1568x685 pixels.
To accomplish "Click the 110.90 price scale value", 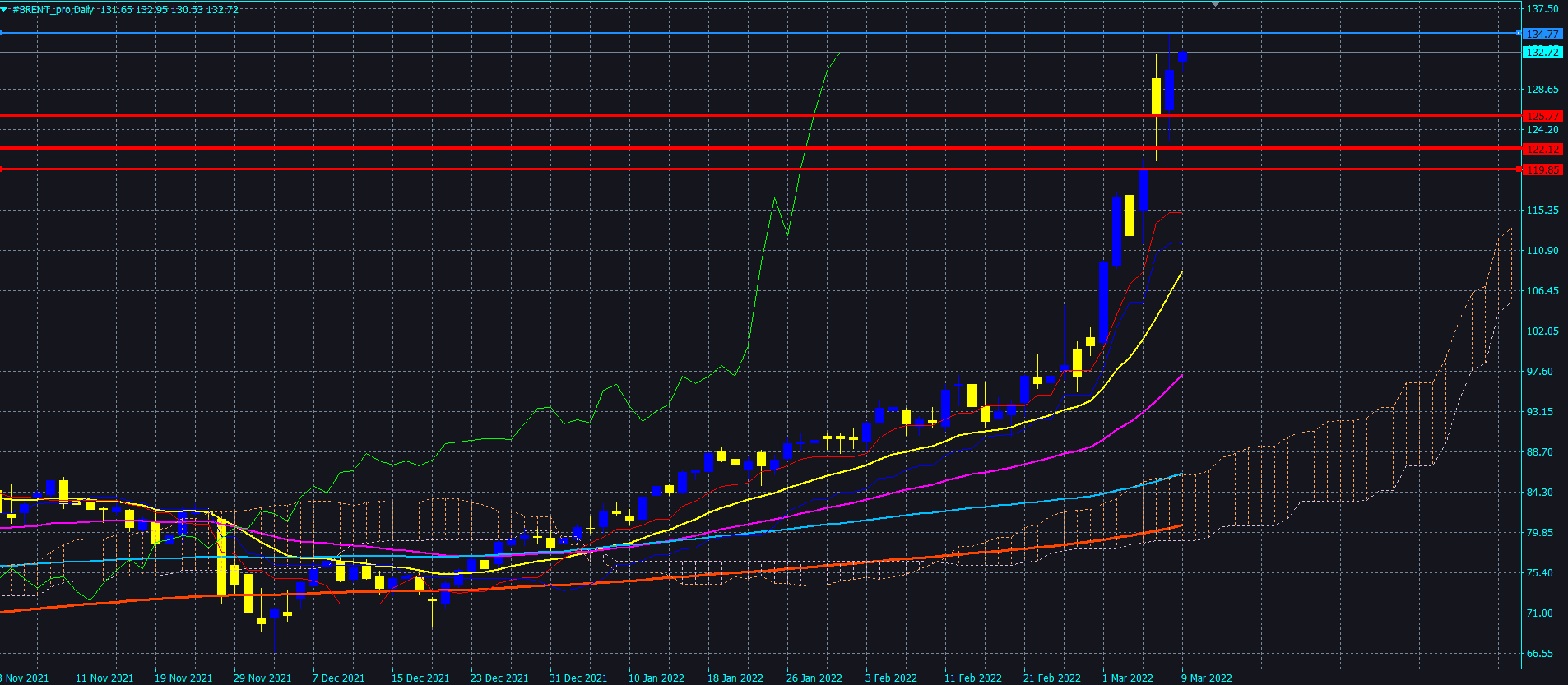I will 1542,251.
